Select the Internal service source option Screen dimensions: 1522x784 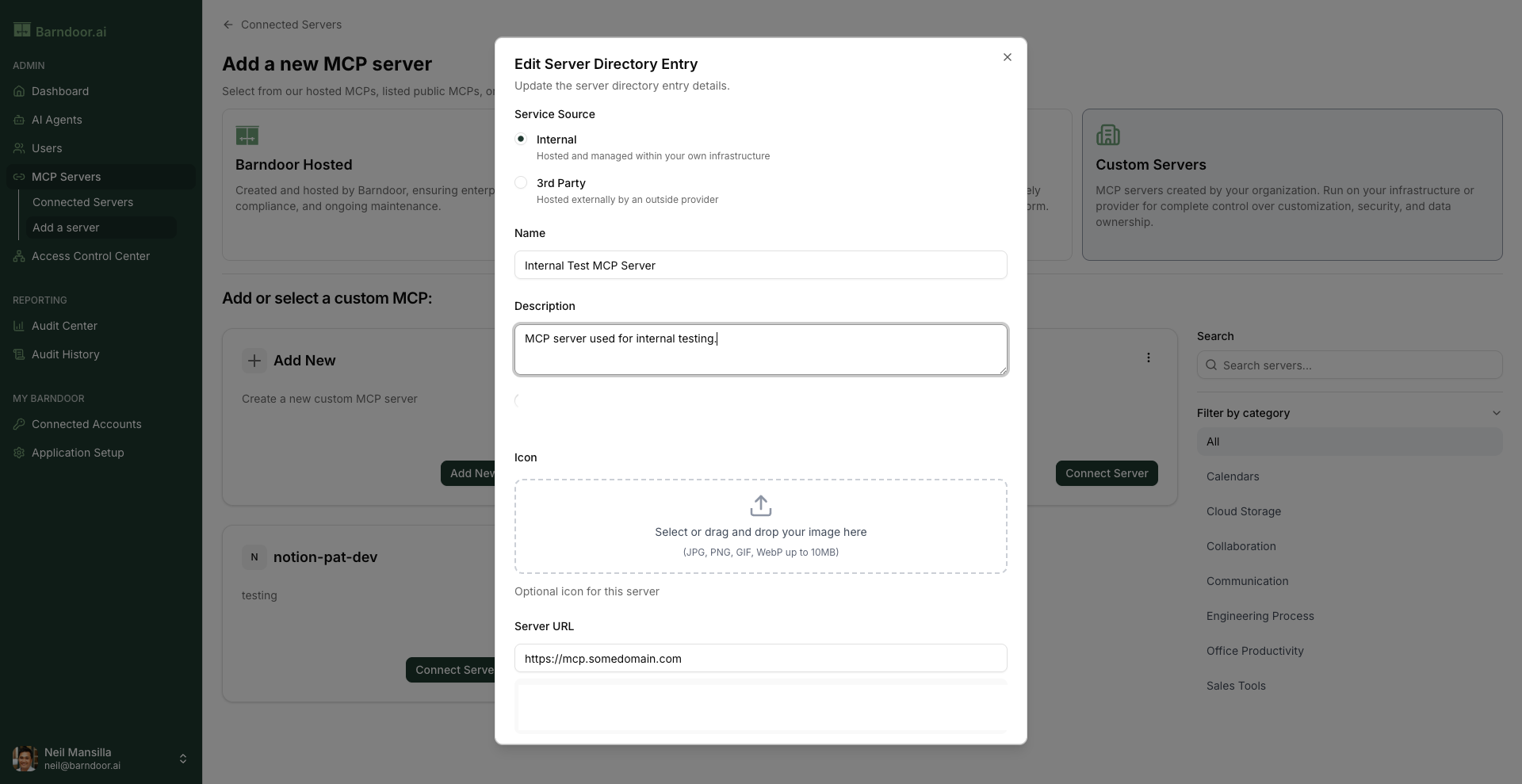click(x=521, y=139)
